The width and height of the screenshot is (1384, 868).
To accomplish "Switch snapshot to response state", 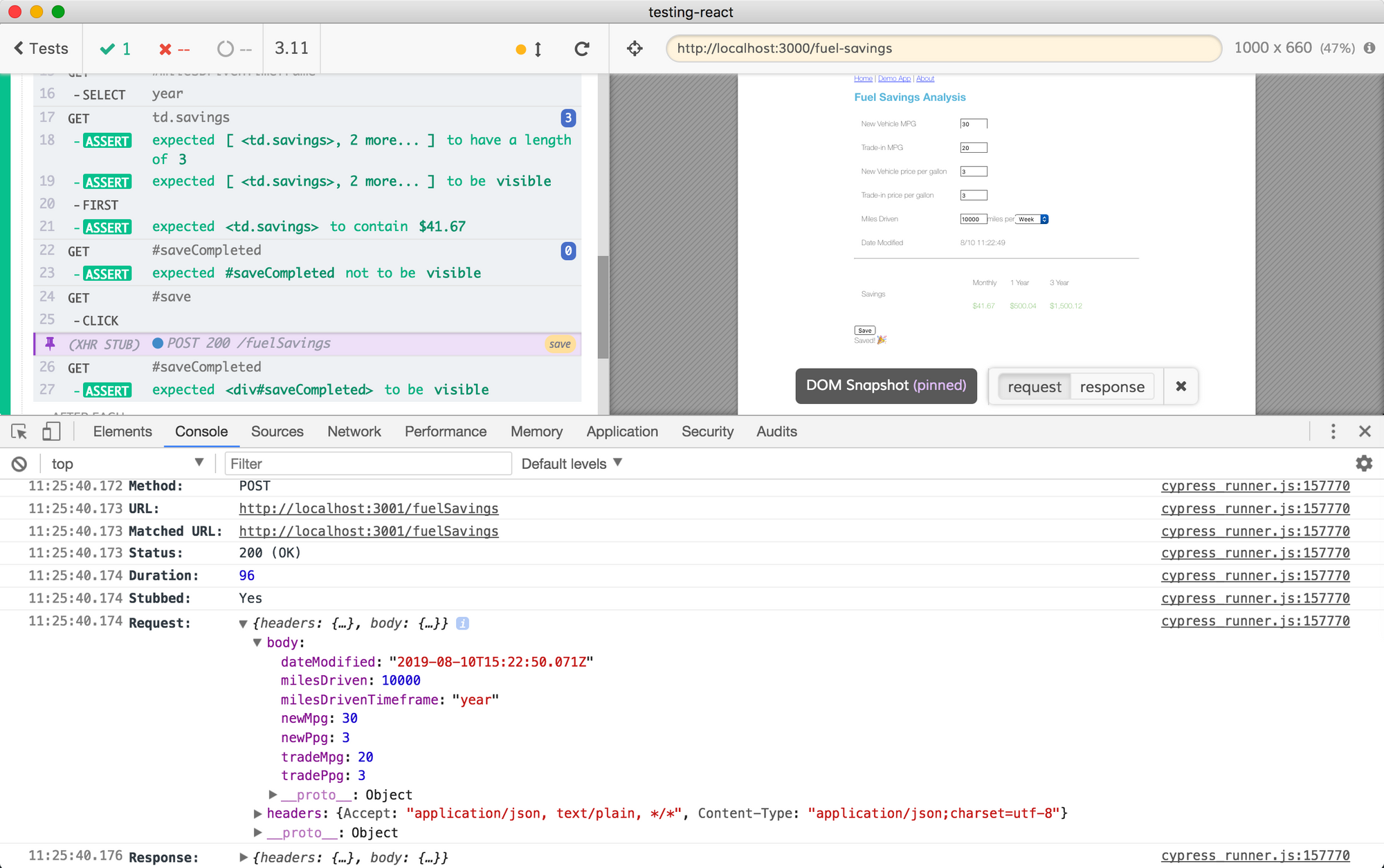I will (1111, 387).
